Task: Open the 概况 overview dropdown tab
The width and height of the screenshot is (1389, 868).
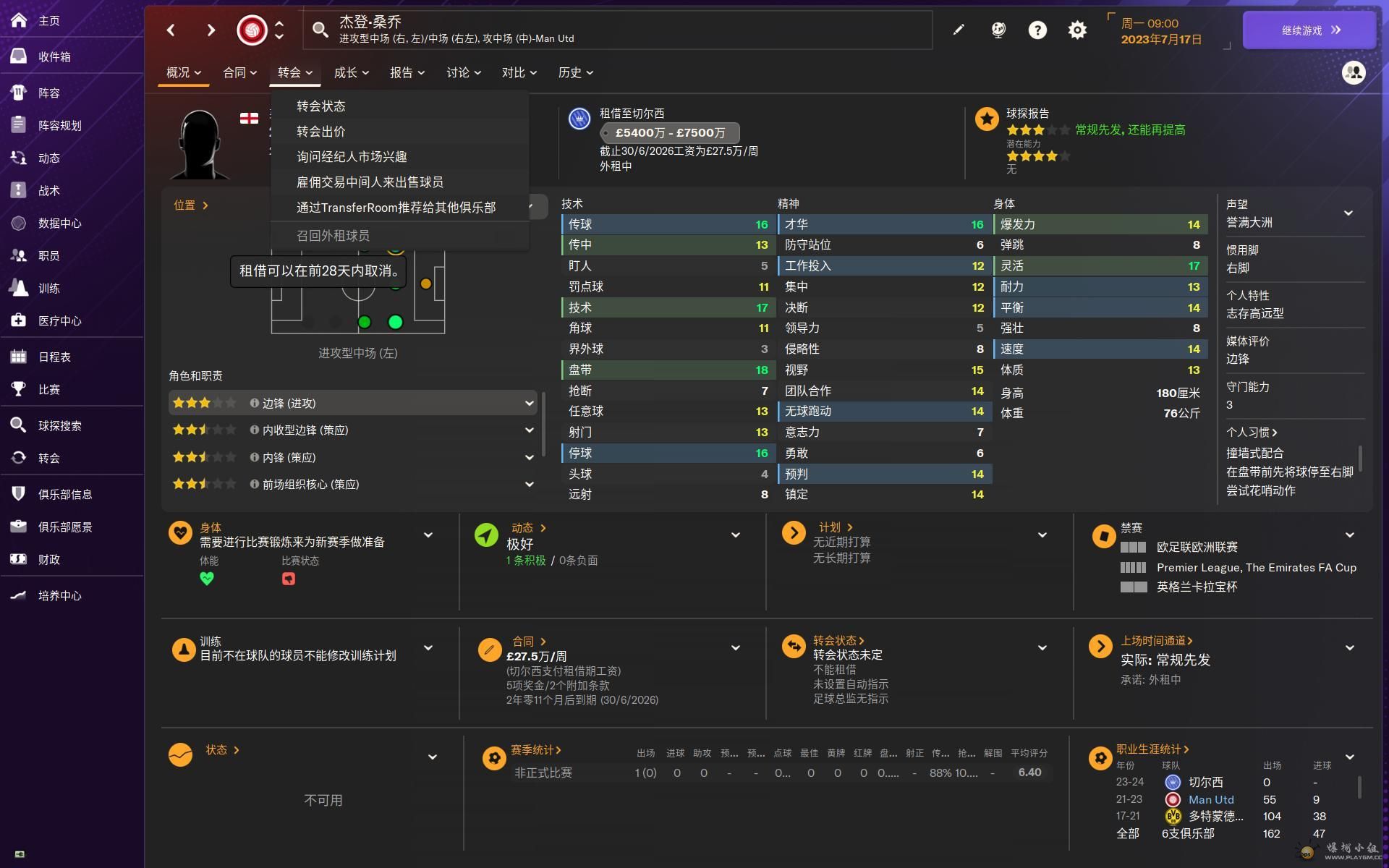Action: 184,72
